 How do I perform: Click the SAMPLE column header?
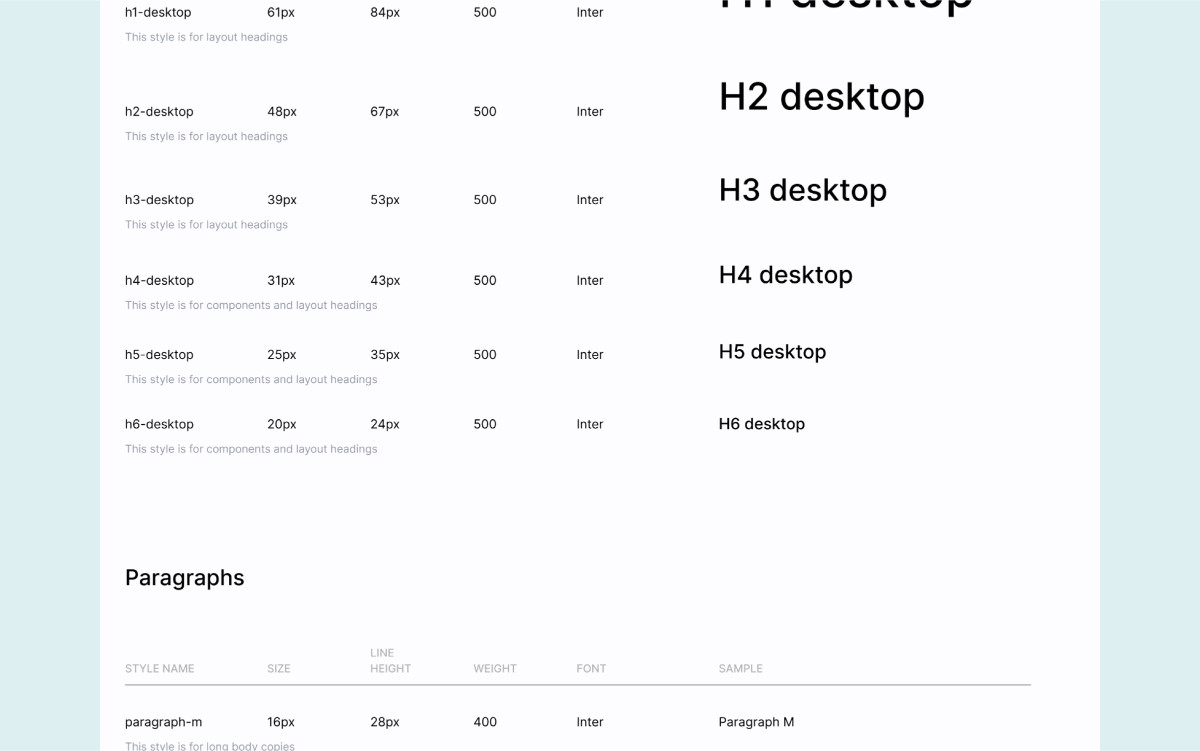tap(740, 668)
